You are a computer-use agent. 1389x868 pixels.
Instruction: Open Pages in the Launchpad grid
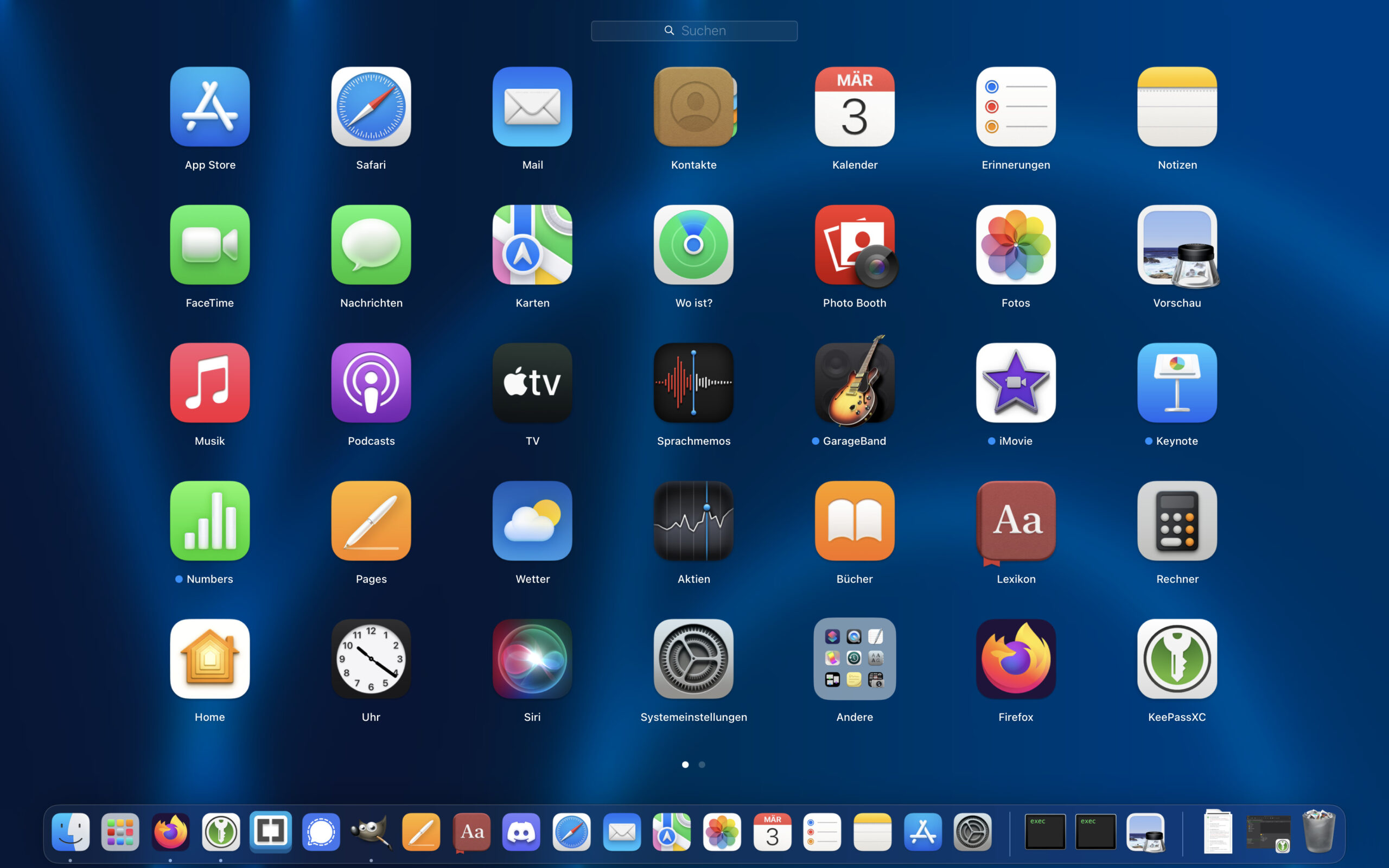pyautogui.click(x=371, y=521)
